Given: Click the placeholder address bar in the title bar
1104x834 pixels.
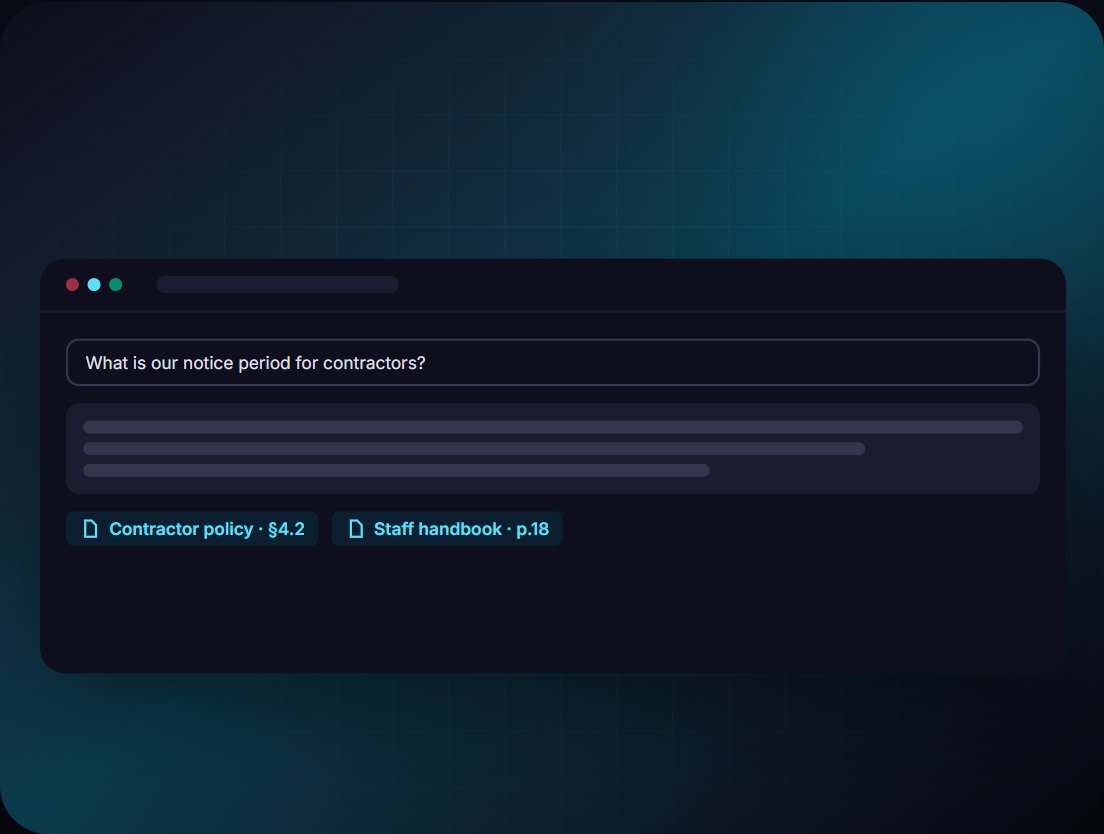Looking at the screenshot, I should pos(277,284).
